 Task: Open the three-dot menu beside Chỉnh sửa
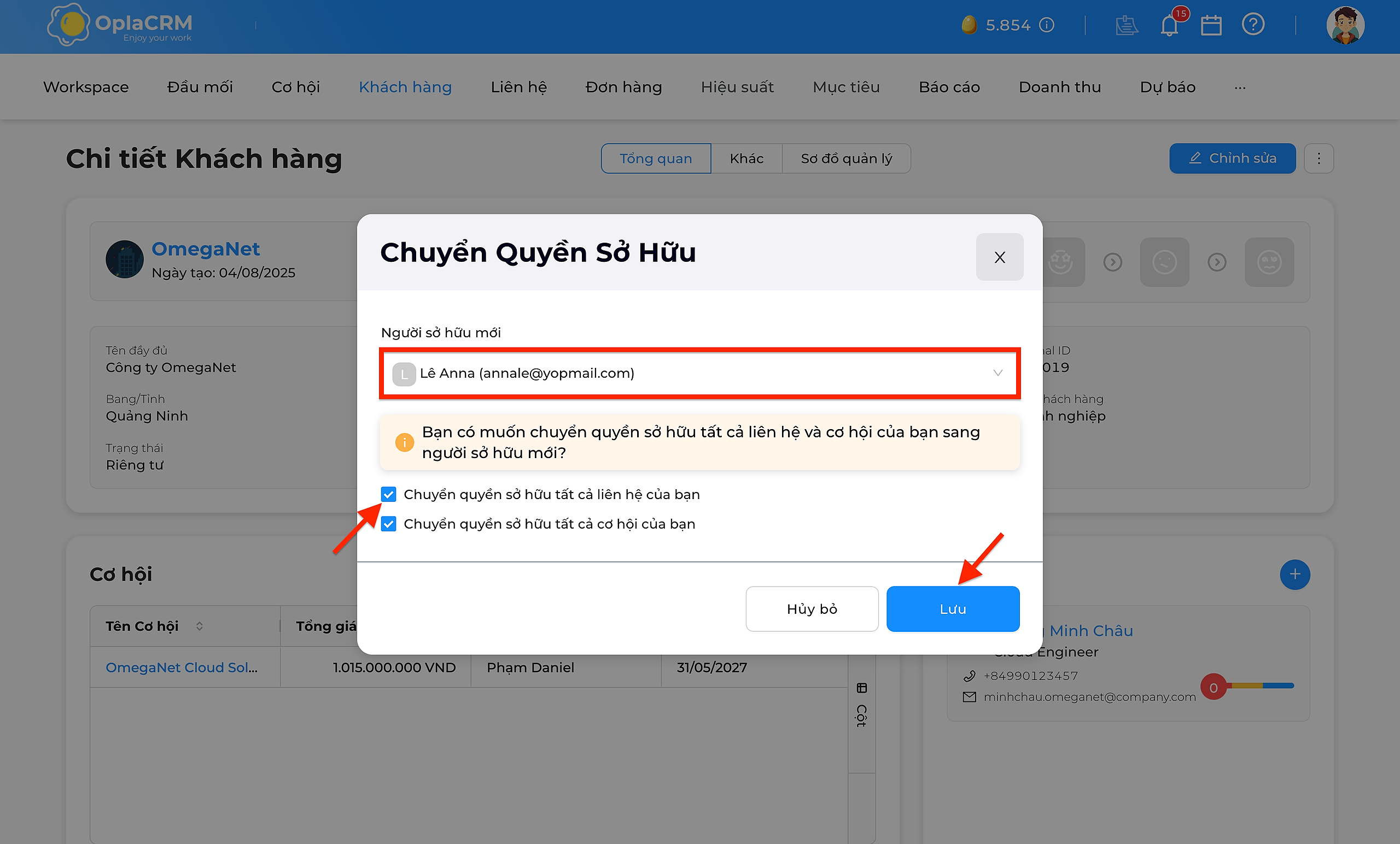pos(1319,159)
